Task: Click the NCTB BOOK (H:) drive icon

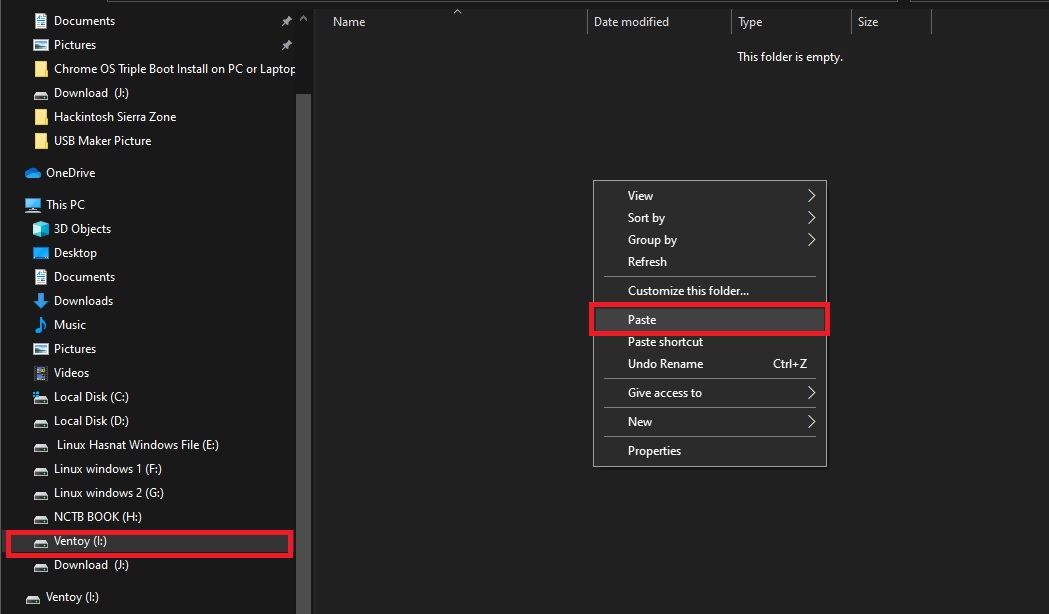Action: 41,517
